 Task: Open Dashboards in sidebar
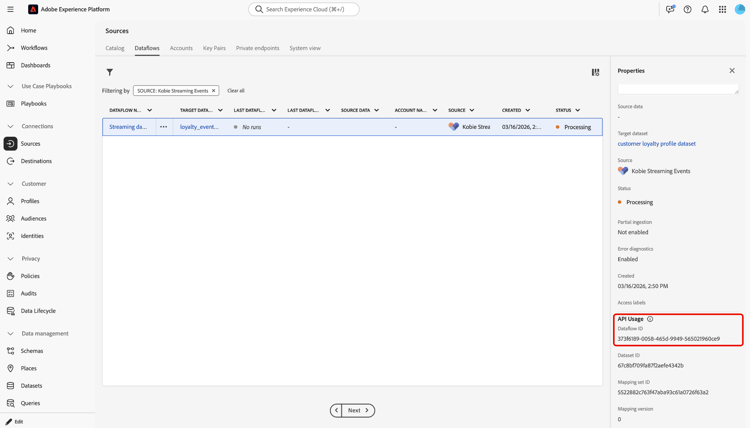35,65
